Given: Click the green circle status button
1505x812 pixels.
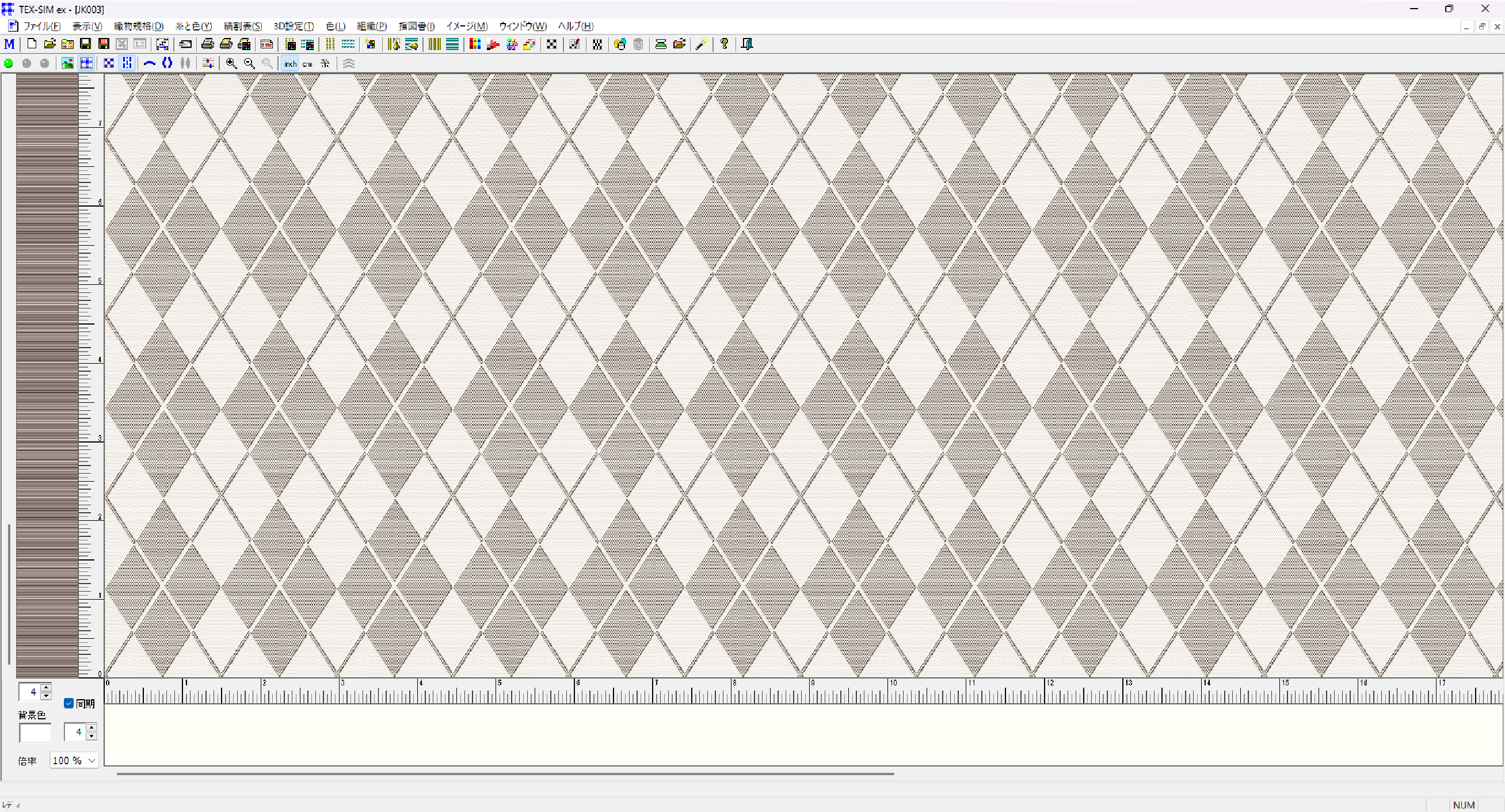Looking at the screenshot, I should tap(9, 63).
